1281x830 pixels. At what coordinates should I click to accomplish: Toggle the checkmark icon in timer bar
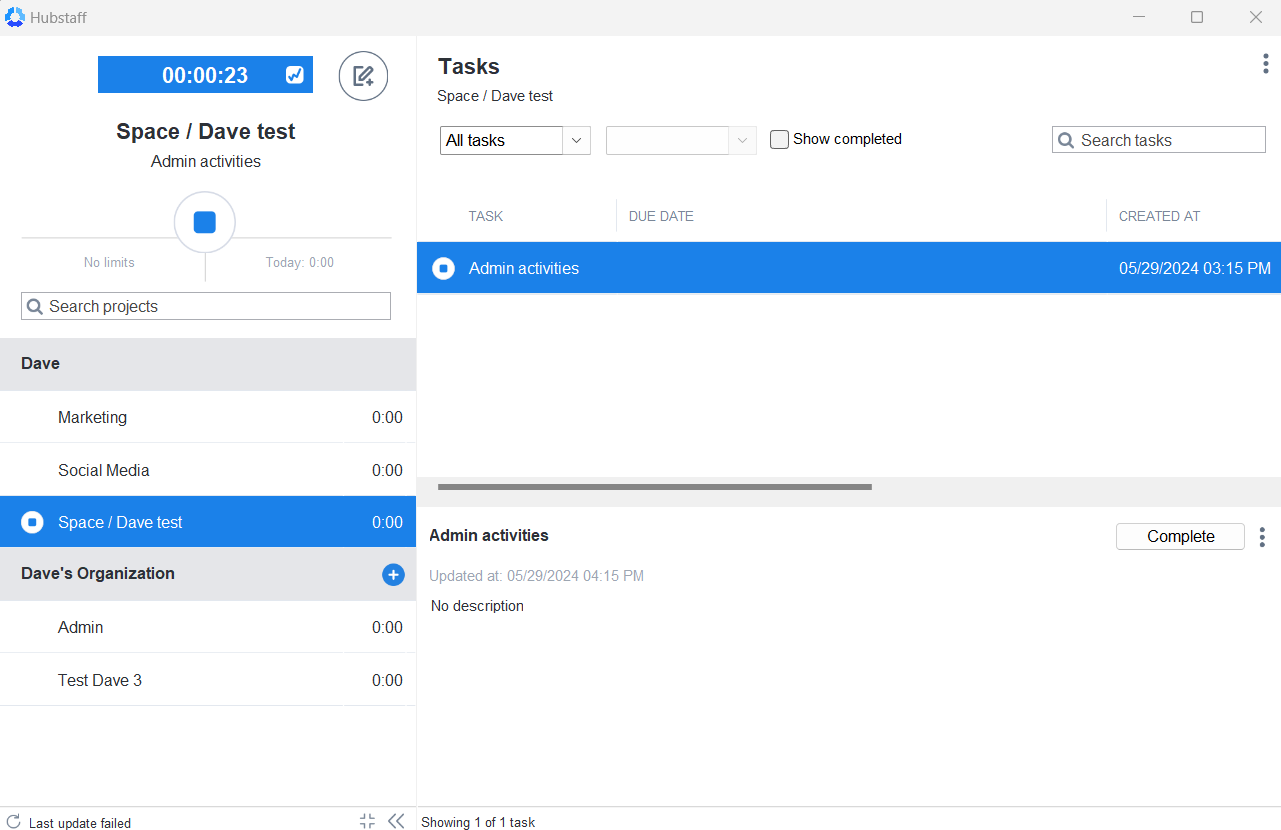click(295, 75)
